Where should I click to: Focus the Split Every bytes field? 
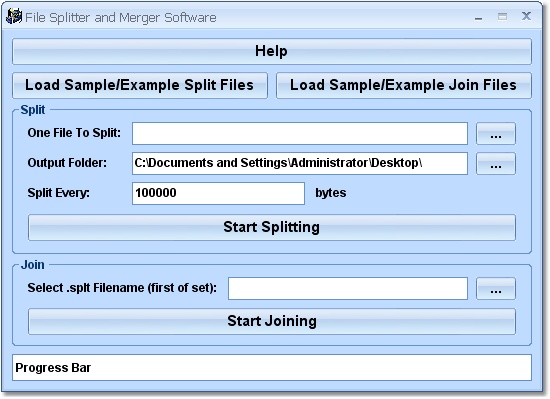pyautogui.click(x=218, y=193)
